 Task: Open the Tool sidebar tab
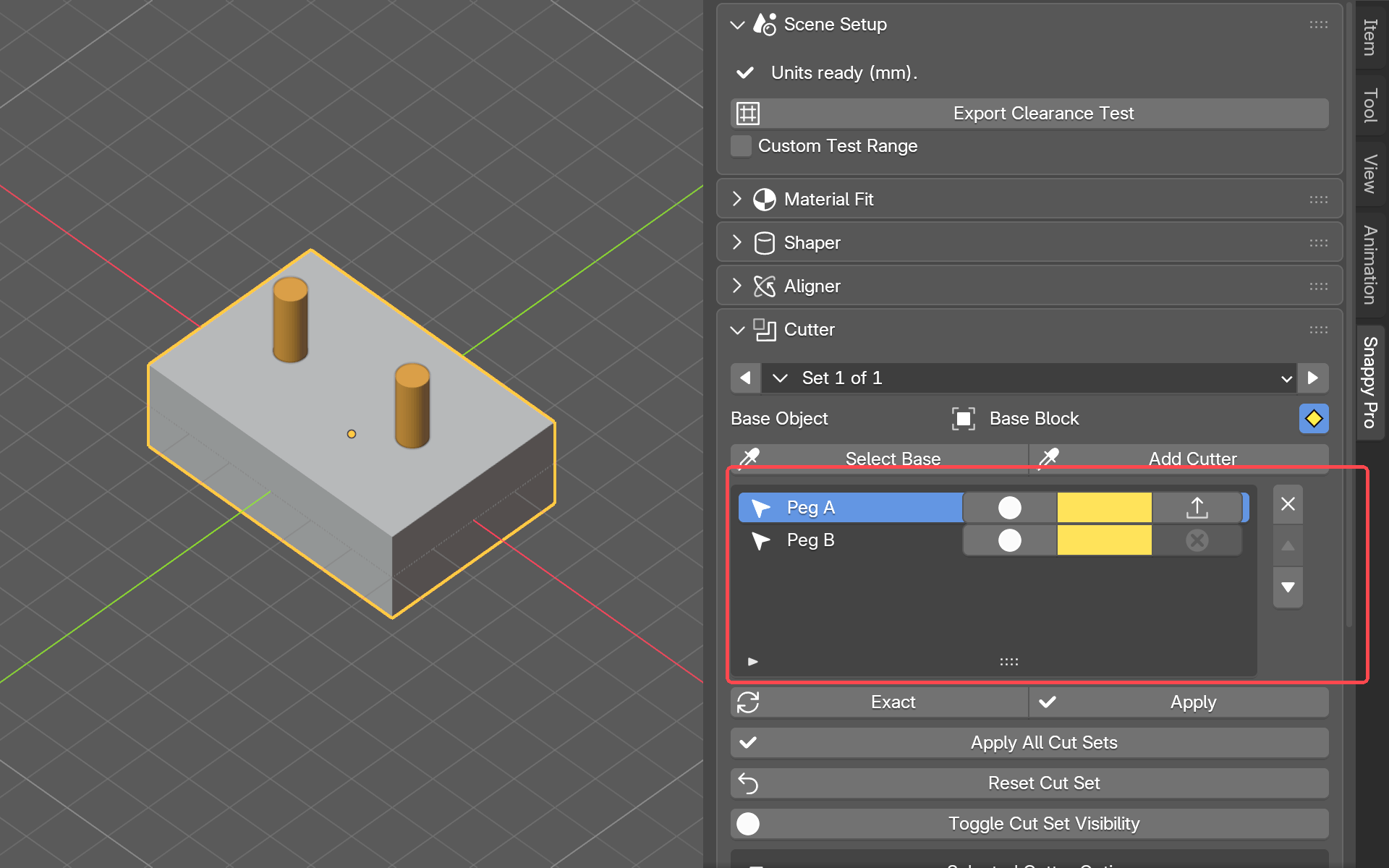[x=1370, y=106]
